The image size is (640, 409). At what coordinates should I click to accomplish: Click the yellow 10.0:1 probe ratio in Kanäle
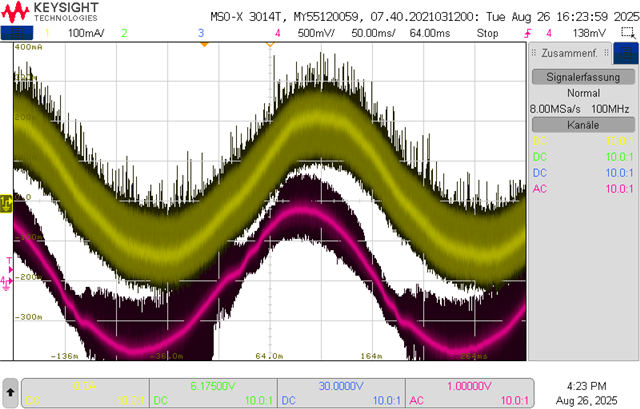[x=619, y=141]
